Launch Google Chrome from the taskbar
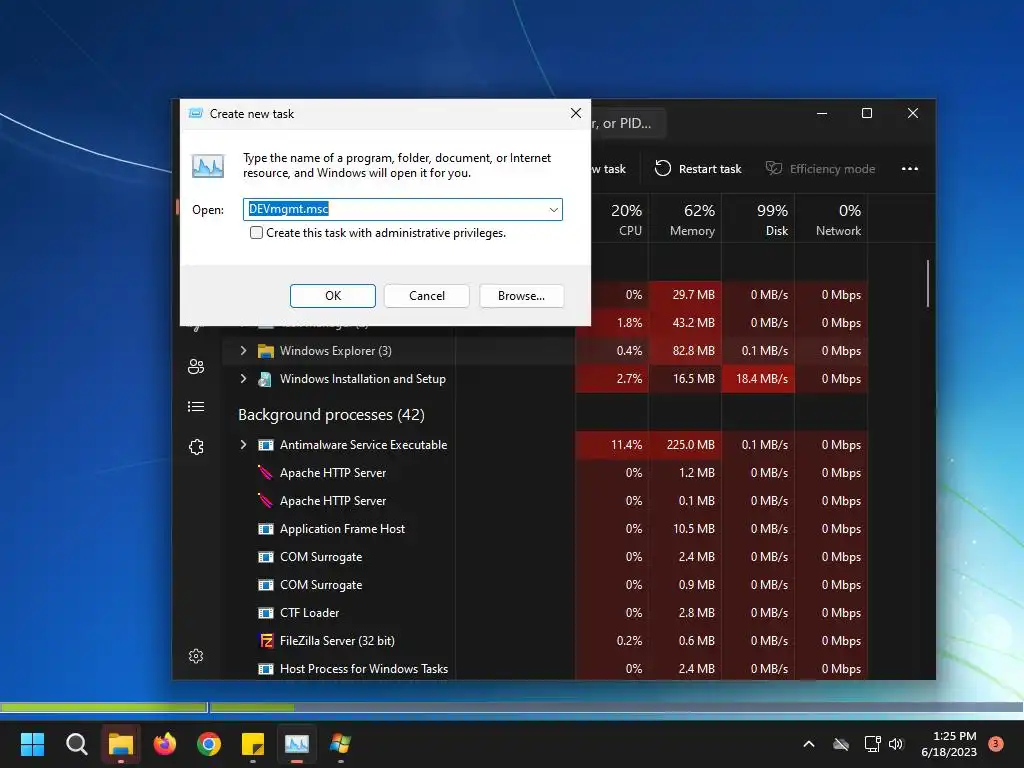1024x768 pixels. point(209,744)
